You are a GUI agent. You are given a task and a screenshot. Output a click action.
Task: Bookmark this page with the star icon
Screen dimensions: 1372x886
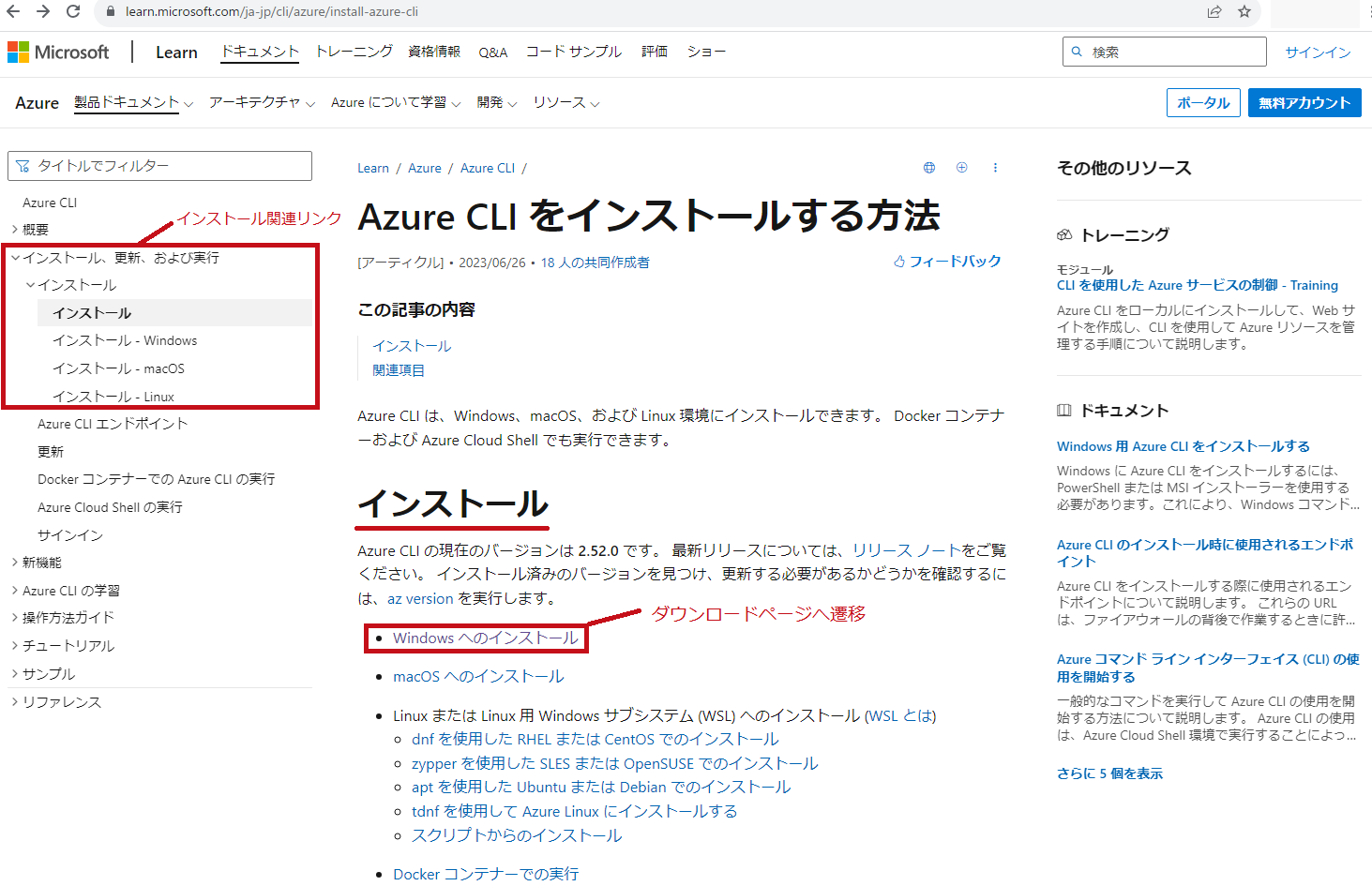coord(1244,11)
